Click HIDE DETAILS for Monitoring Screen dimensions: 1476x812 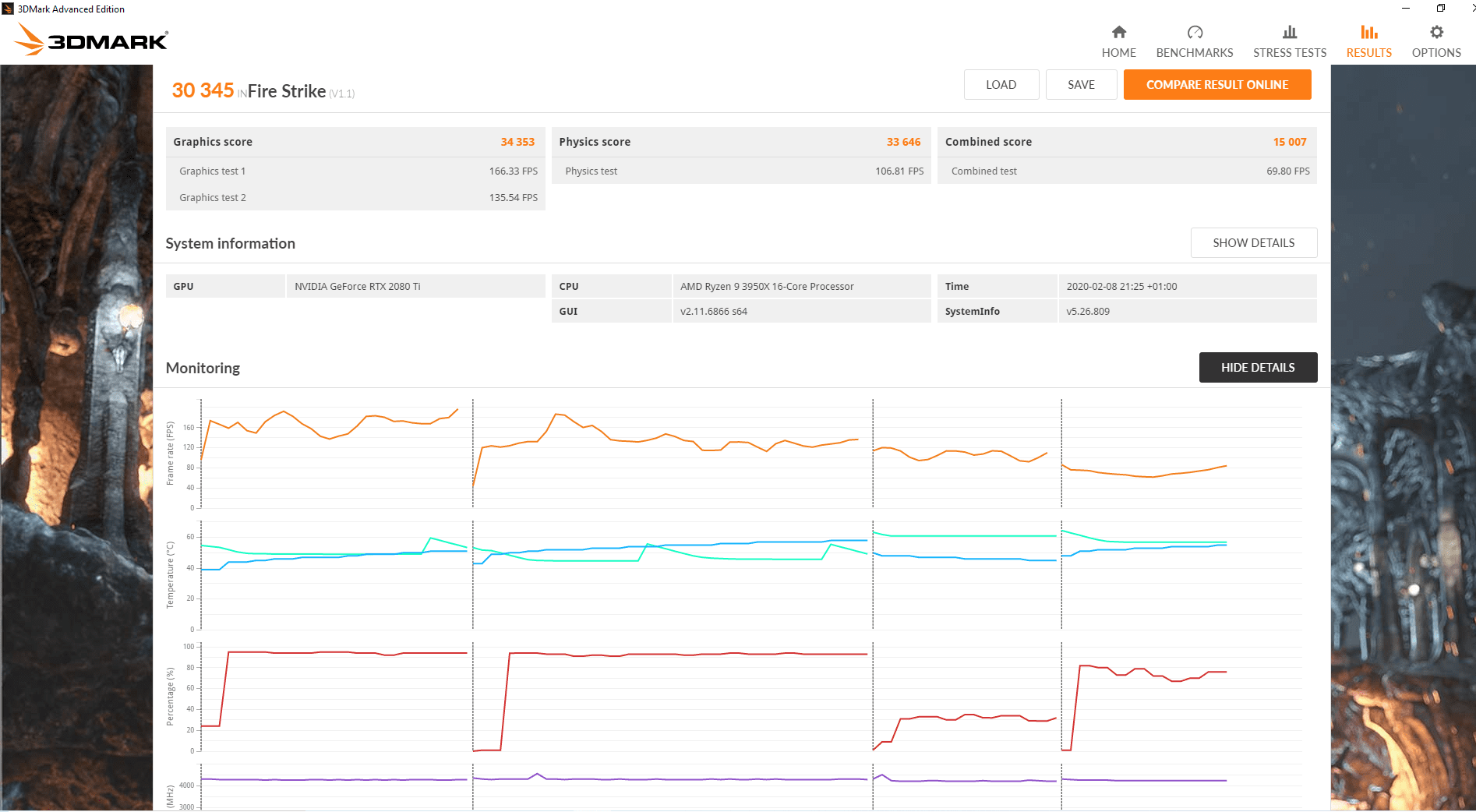(1258, 368)
